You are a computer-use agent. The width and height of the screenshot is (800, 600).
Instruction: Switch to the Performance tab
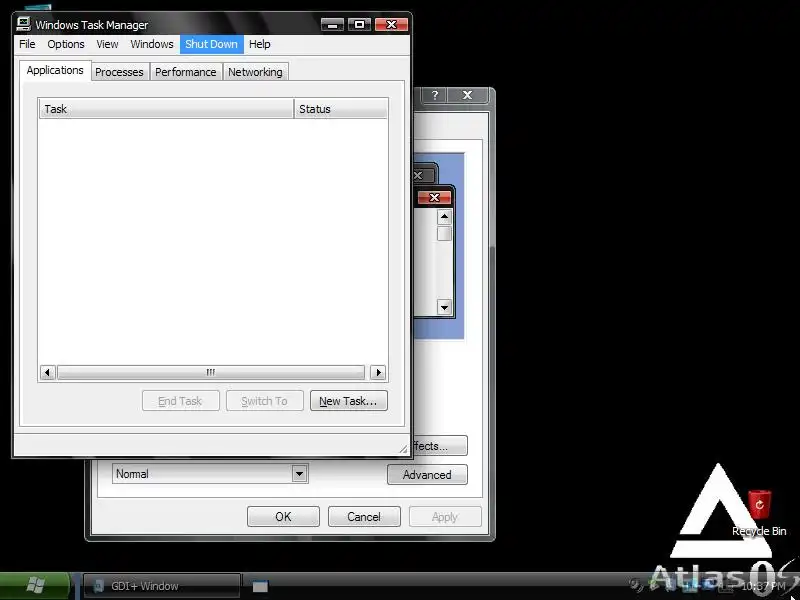pos(186,72)
